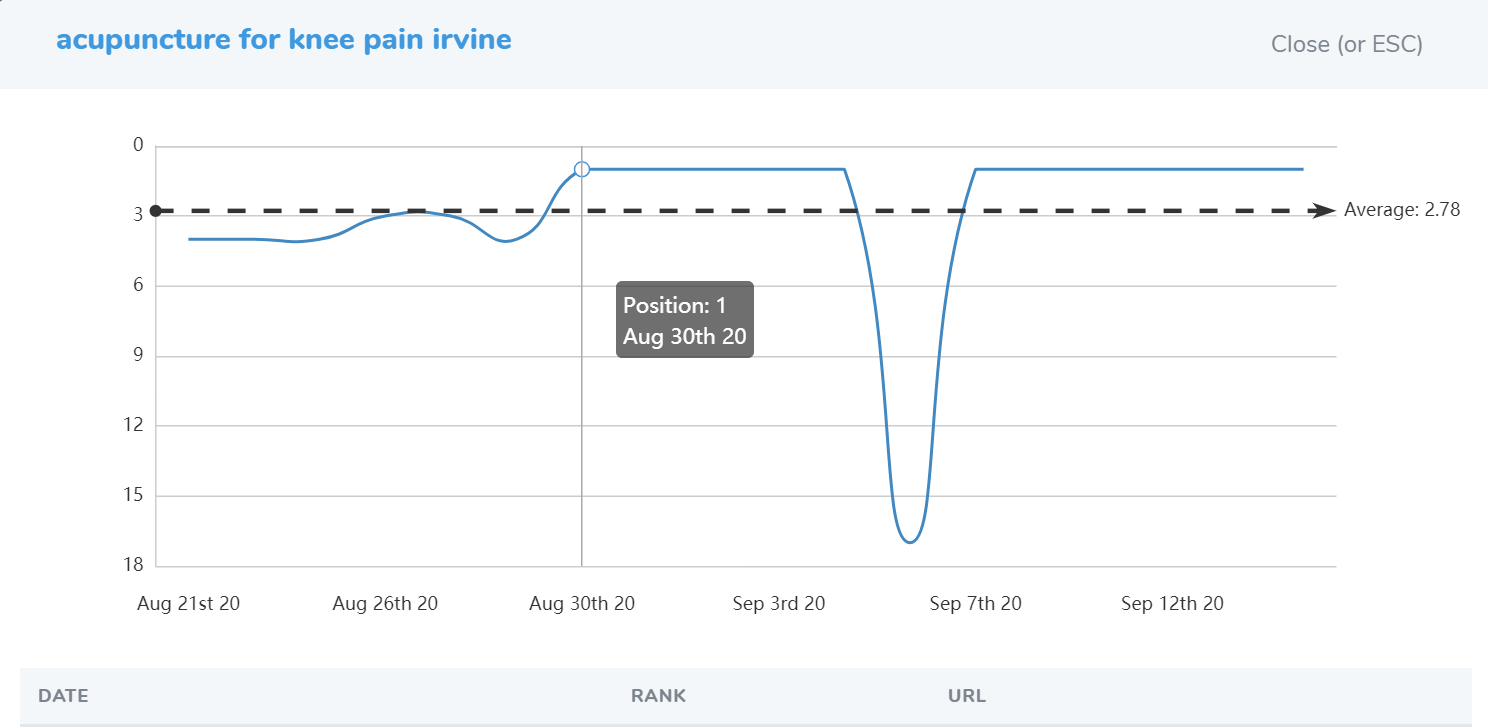Select the 'Sep 7th 20' axis label
Viewport: 1488px width, 728px height.
click(975, 603)
